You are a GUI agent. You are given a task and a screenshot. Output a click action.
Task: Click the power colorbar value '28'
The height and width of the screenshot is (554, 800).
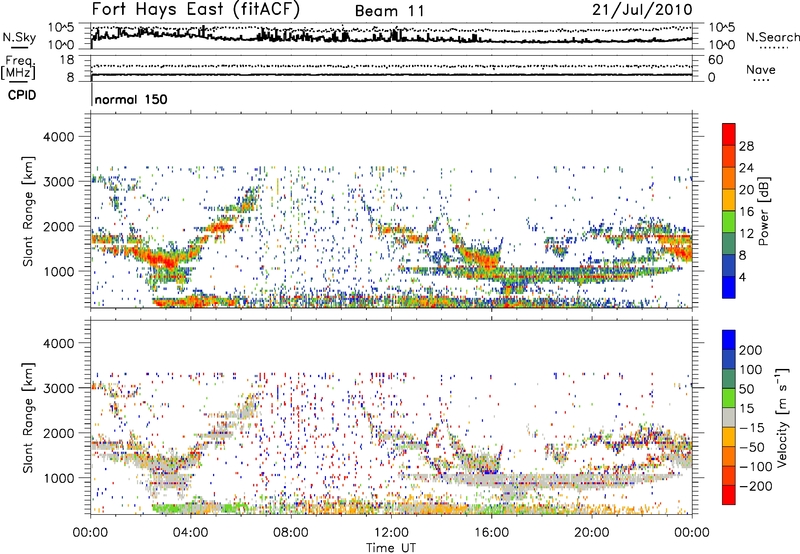[746, 146]
